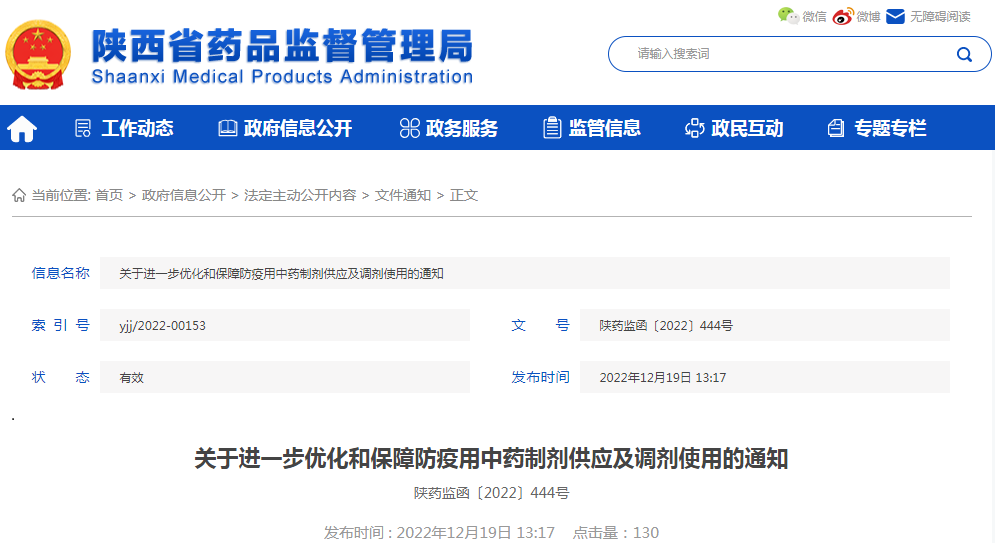Click the 工作动态 document icon
Image resolution: width=995 pixels, height=543 pixels.
point(83,128)
